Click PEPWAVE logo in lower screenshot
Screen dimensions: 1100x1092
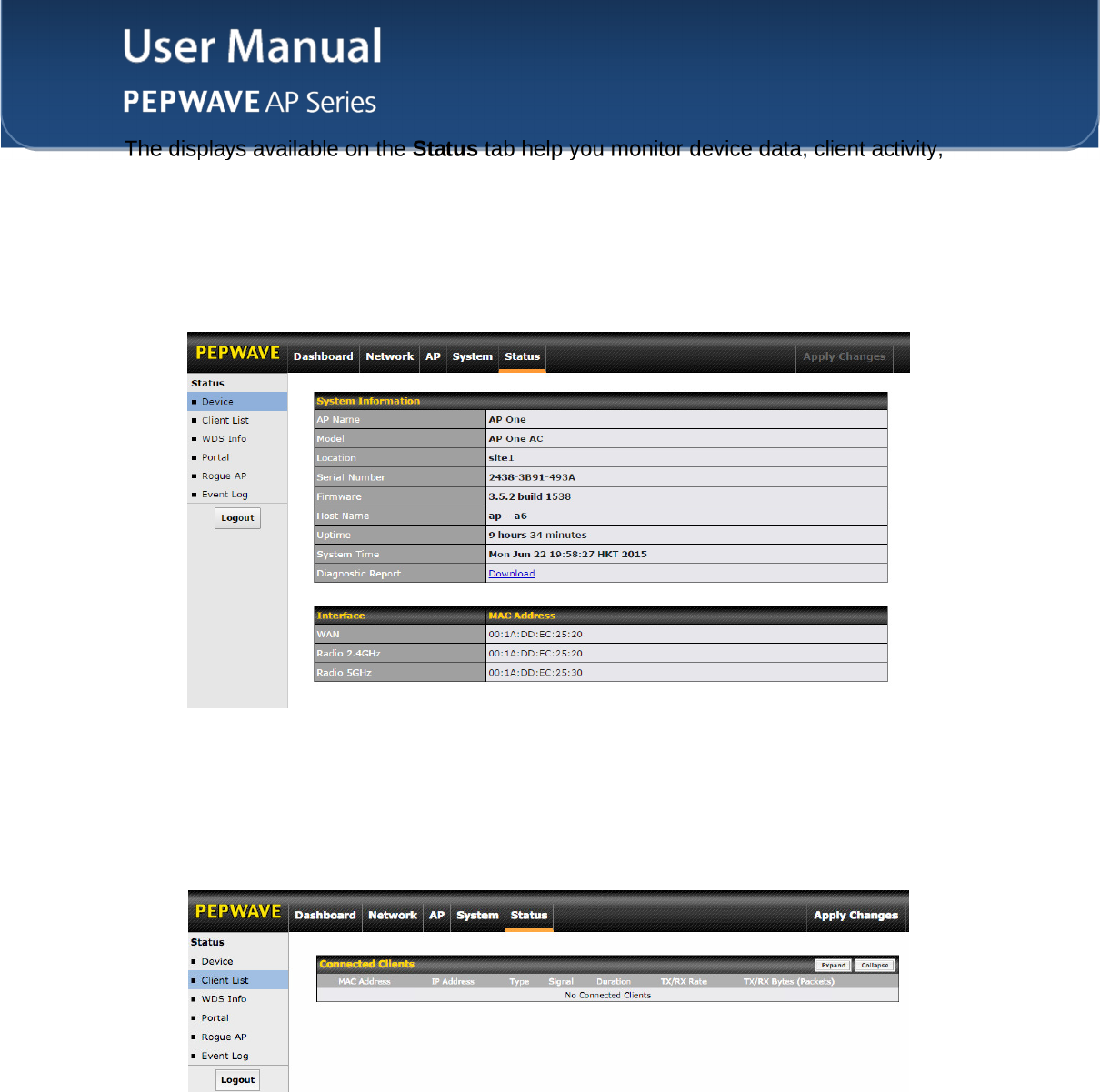click(x=238, y=911)
